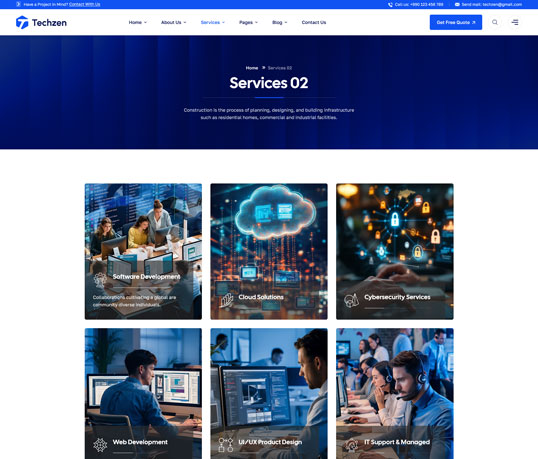Expand the Pages menu dropdown
The width and height of the screenshot is (538, 459).
[248, 22]
